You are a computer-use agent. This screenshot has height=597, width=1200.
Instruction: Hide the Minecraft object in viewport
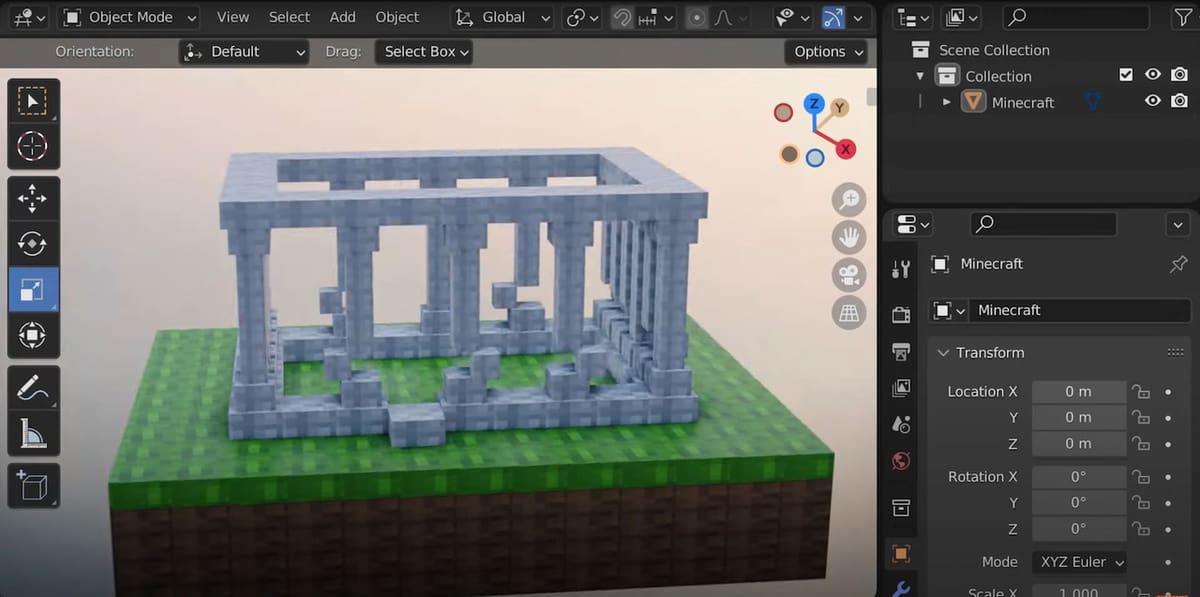click(1153, 101)
